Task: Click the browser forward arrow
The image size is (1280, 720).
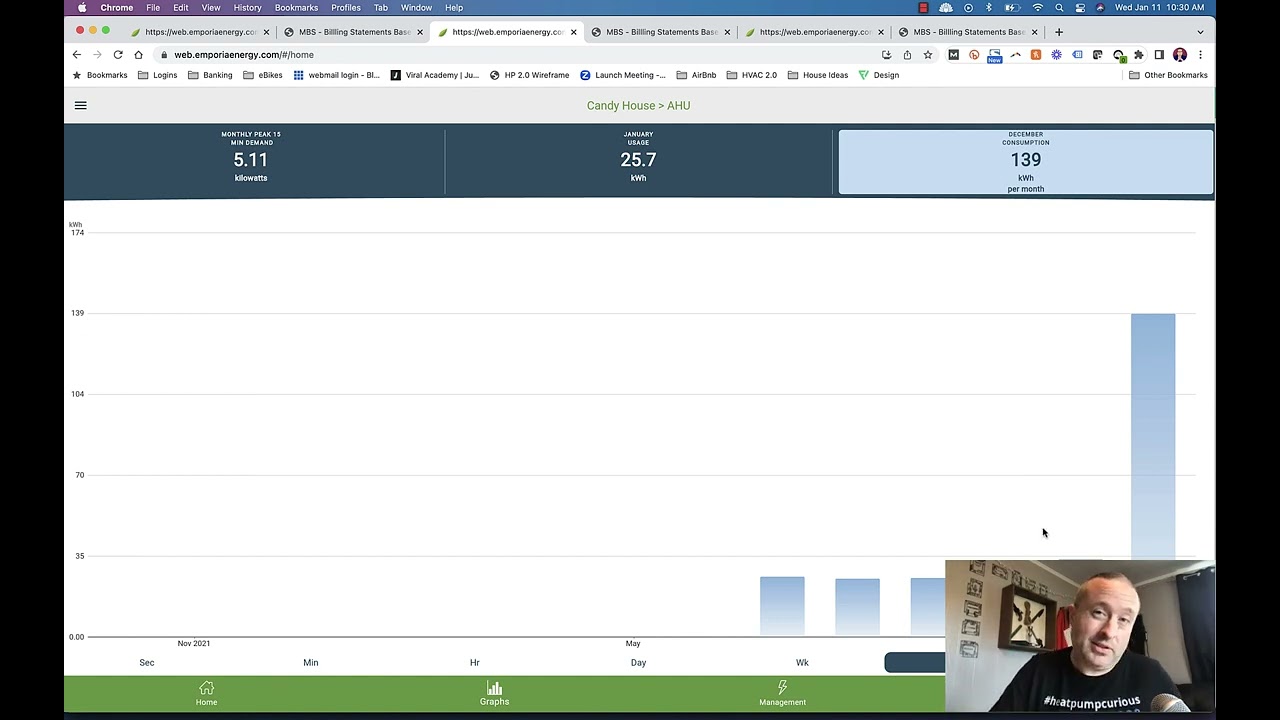Action: (97, 55)
